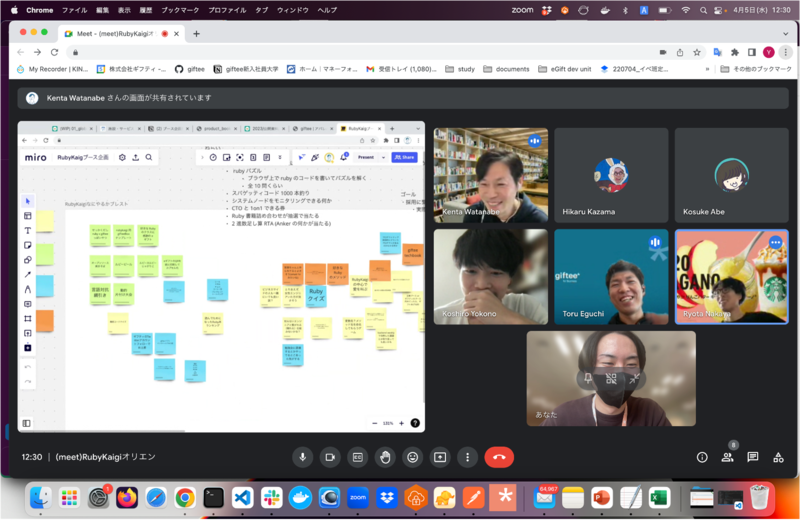
Task: Minimize your self-view tile
Action: tap(634, 378)
